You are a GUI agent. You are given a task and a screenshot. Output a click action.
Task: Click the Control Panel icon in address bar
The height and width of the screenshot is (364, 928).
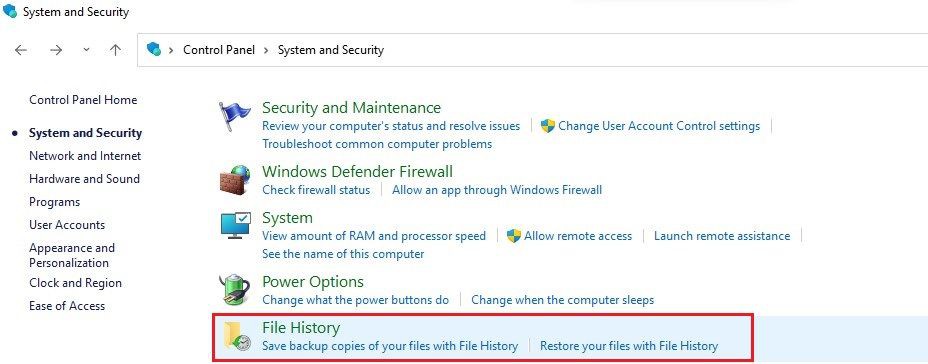[154, 49]
